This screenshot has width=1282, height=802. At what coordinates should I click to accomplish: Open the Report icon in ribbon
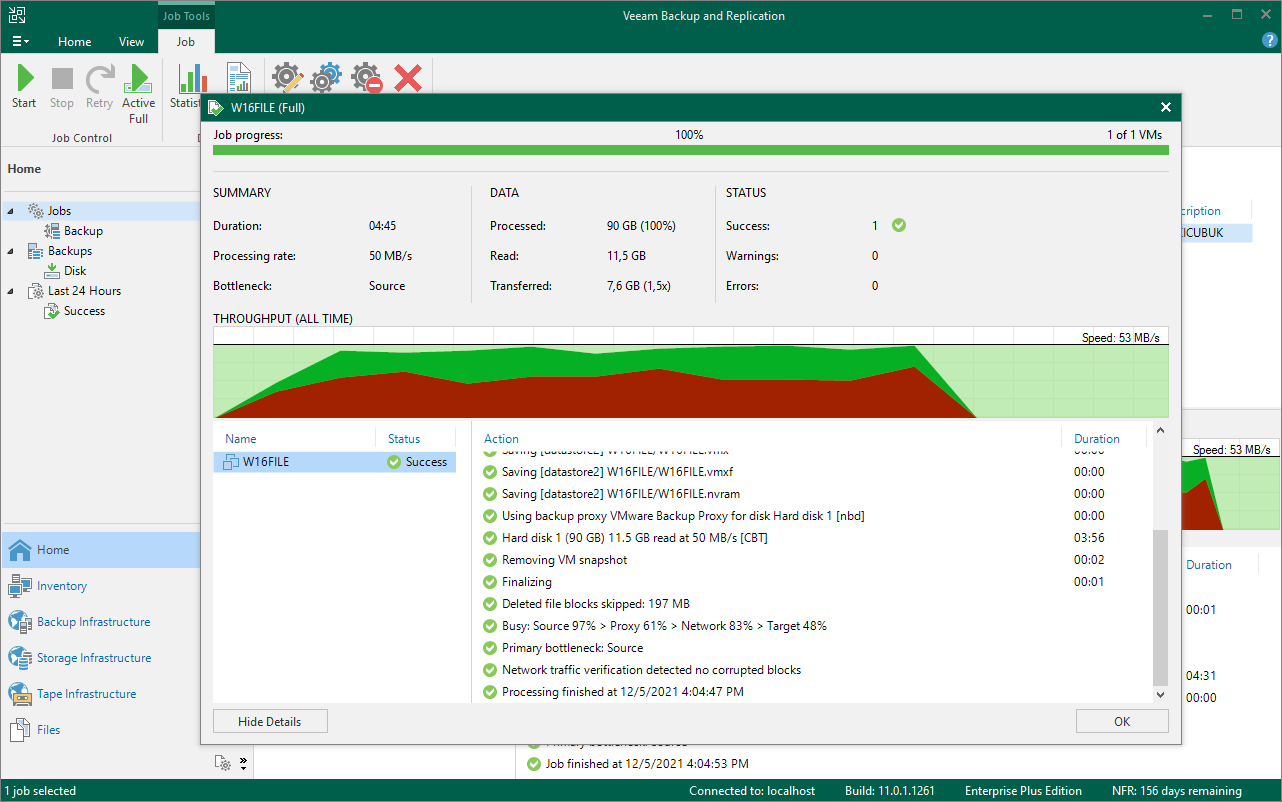[239, 78]
